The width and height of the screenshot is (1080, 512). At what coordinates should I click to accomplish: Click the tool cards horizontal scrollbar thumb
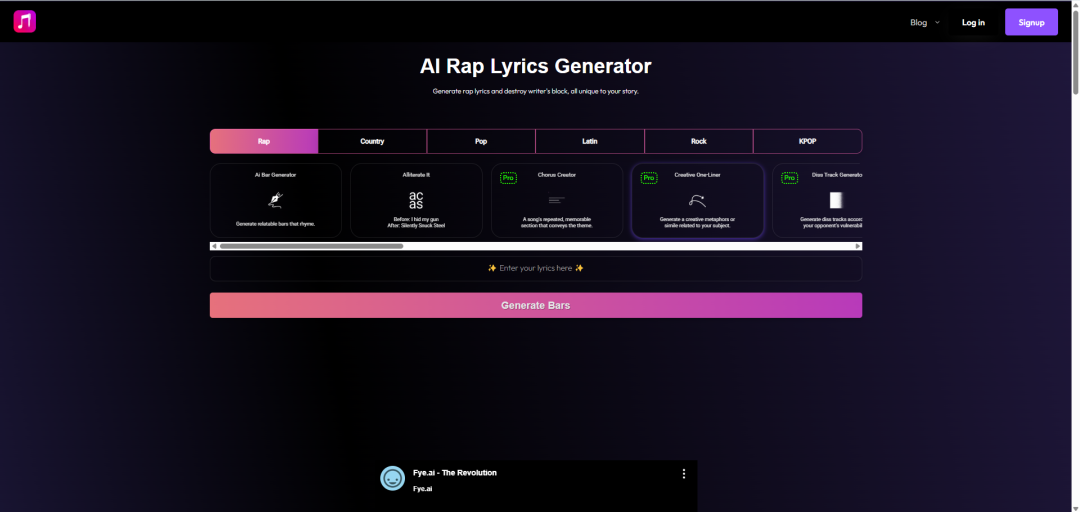(x=311, y=246)
